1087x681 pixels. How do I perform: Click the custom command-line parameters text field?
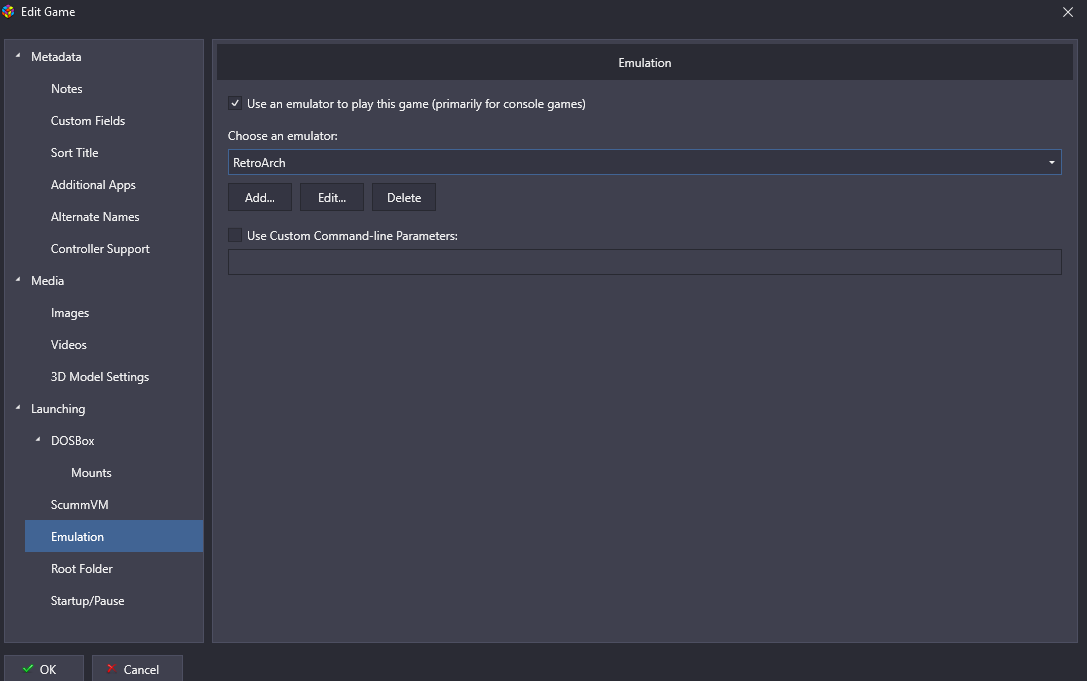[x=645, y=262]
